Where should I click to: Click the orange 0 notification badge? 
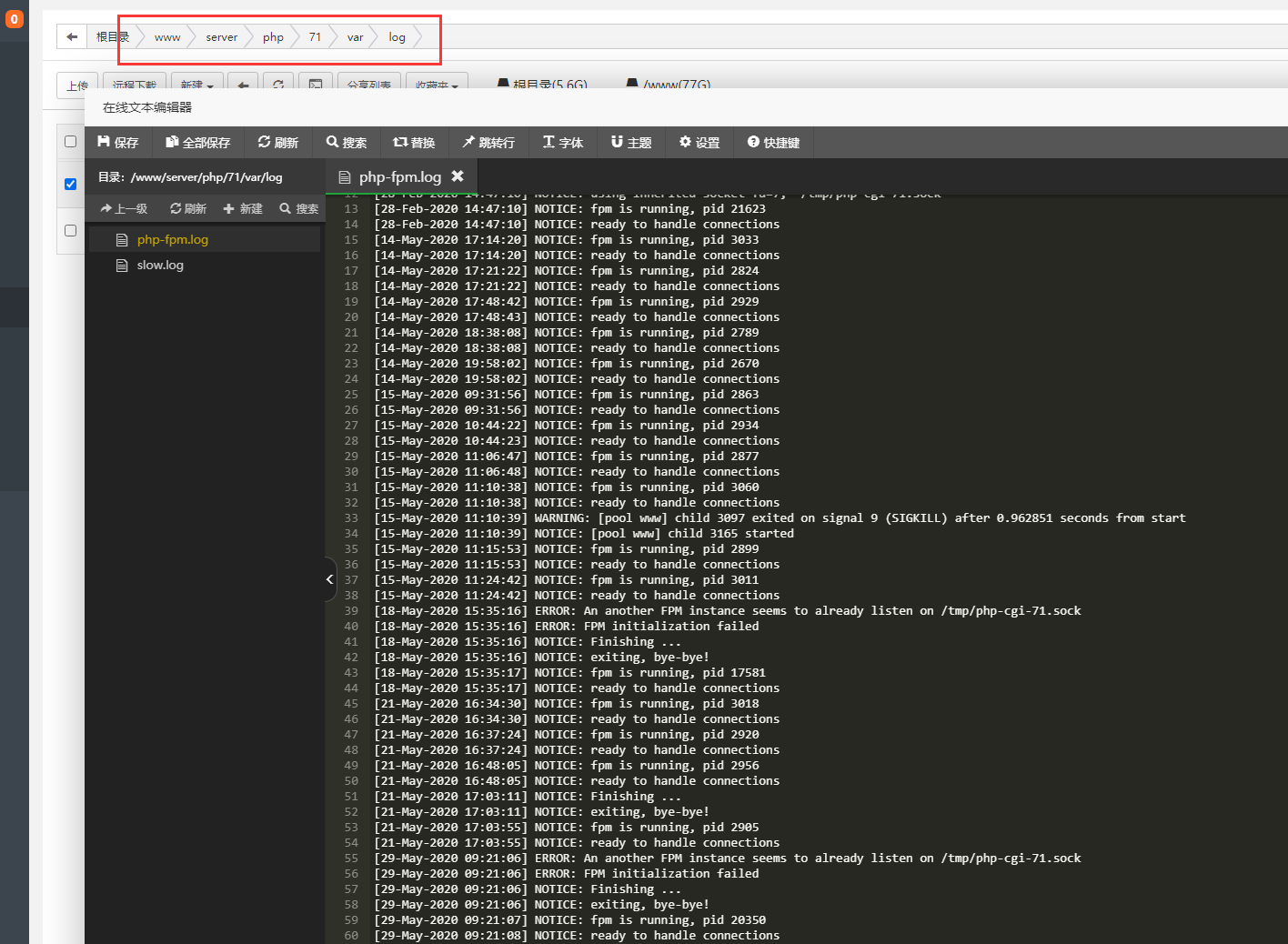click(x=14, y=18)
